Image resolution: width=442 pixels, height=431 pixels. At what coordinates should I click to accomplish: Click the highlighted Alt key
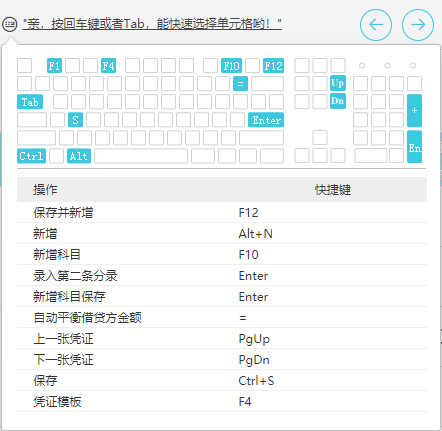[x=79, y=156]
